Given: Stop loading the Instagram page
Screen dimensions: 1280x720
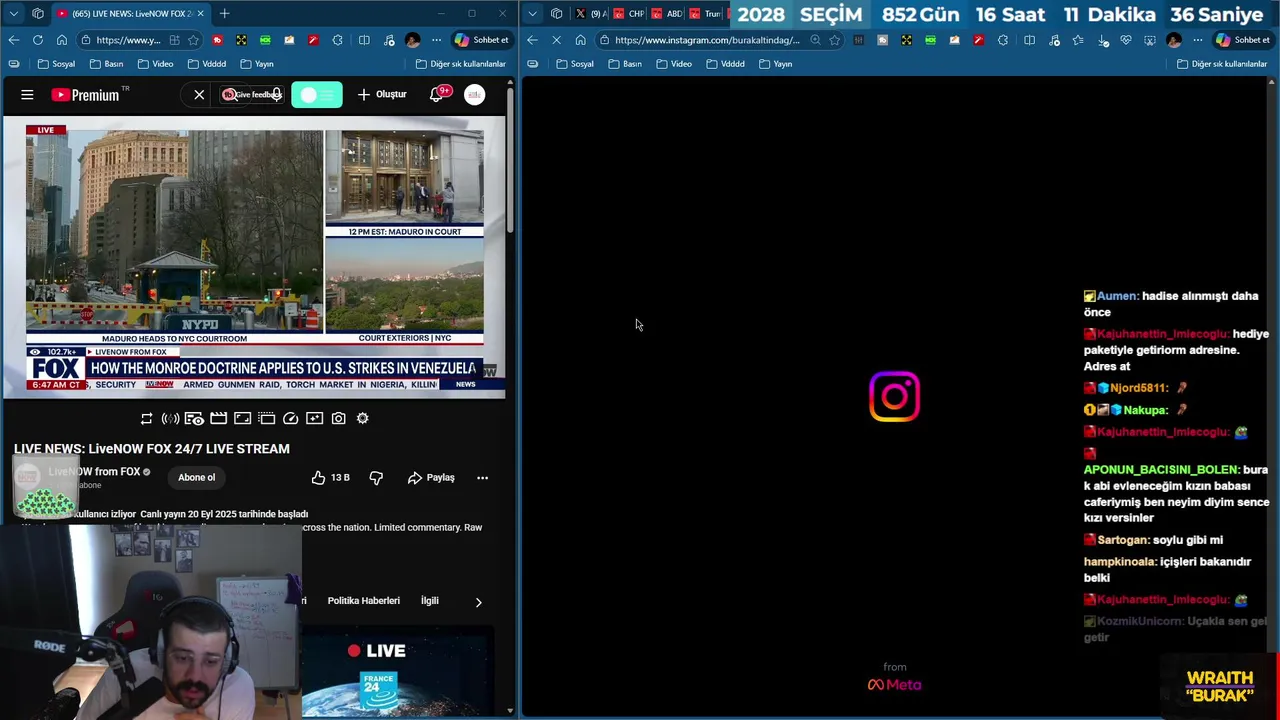Looking at the screenshot, I should click(556, 40).
